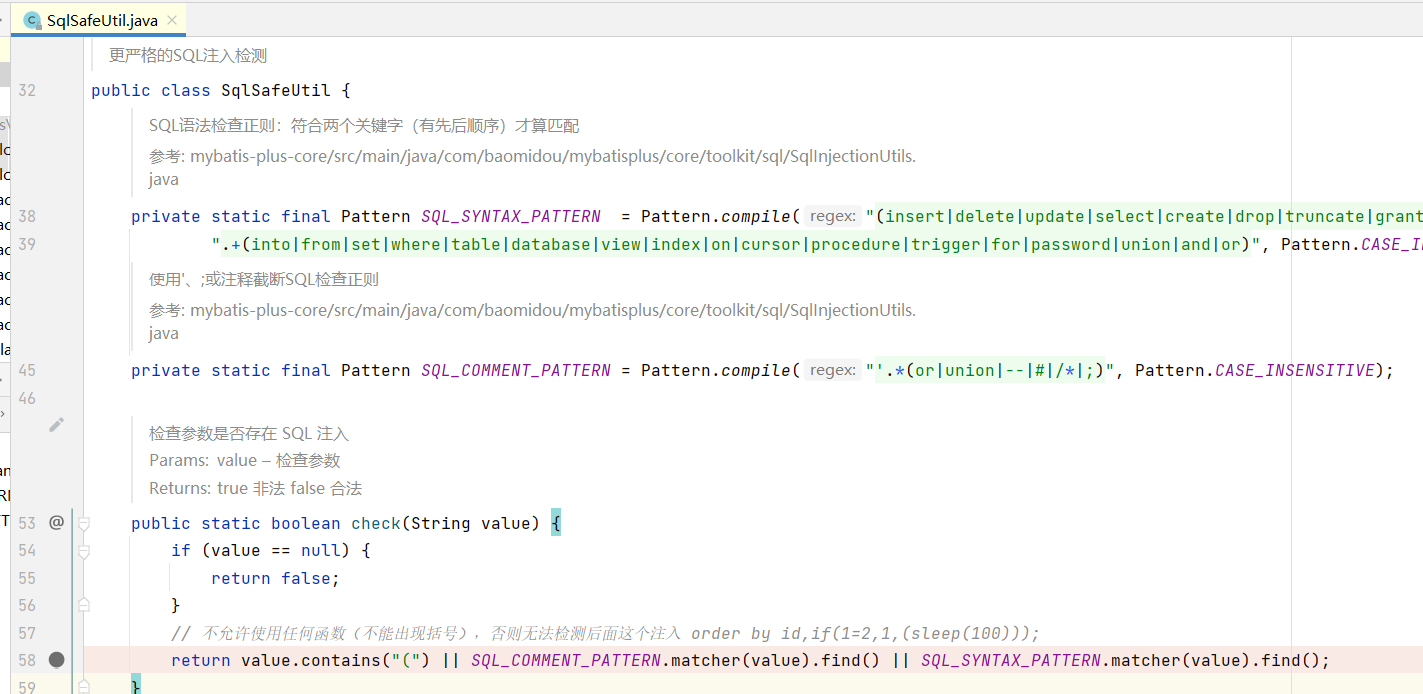Click the pencil edit-doc icon in the gutter
Viewport: 1423px width, 694px height.
[56, 425]
